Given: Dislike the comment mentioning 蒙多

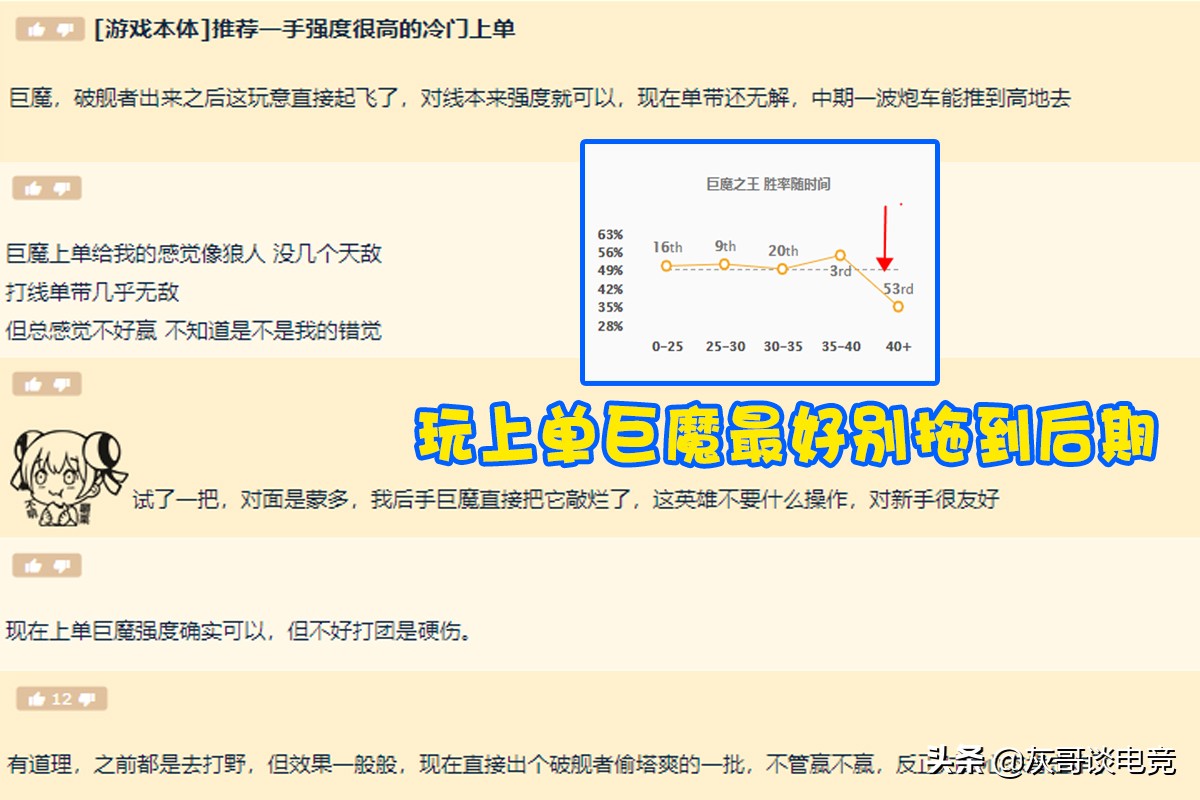Looking at the screenshot, I should (63, 385).
